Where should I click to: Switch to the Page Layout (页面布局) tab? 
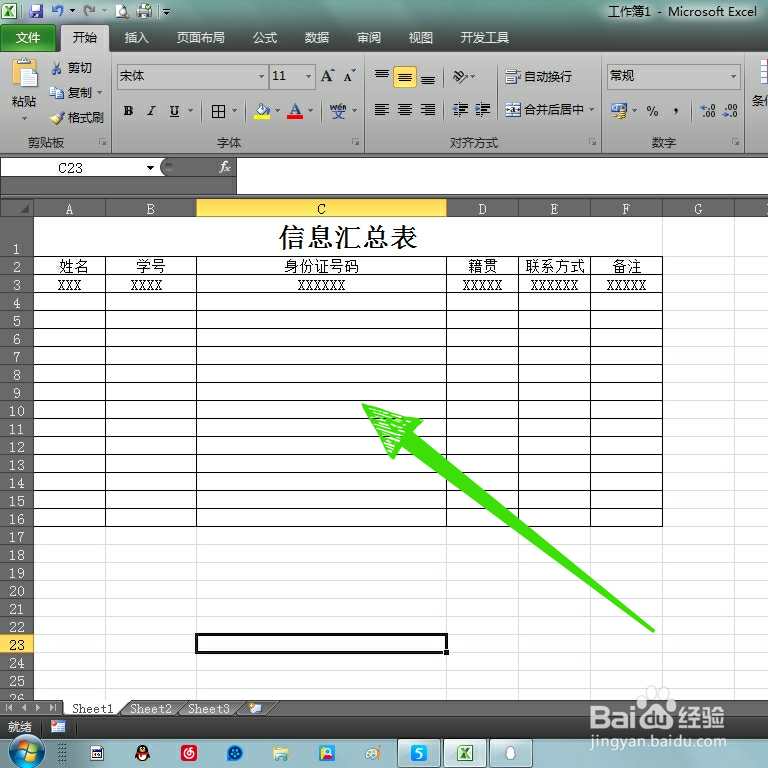click(201, 38)
